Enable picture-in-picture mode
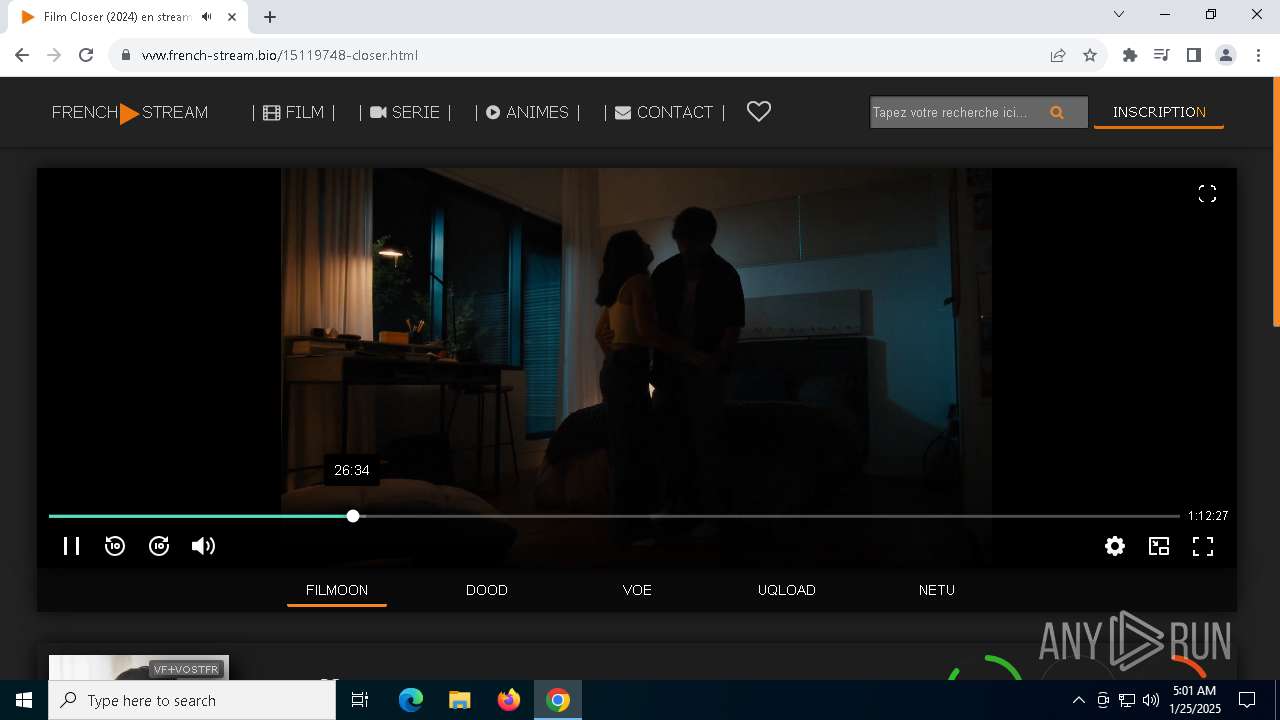1280x720 pixels. (x=1159, y=546)
